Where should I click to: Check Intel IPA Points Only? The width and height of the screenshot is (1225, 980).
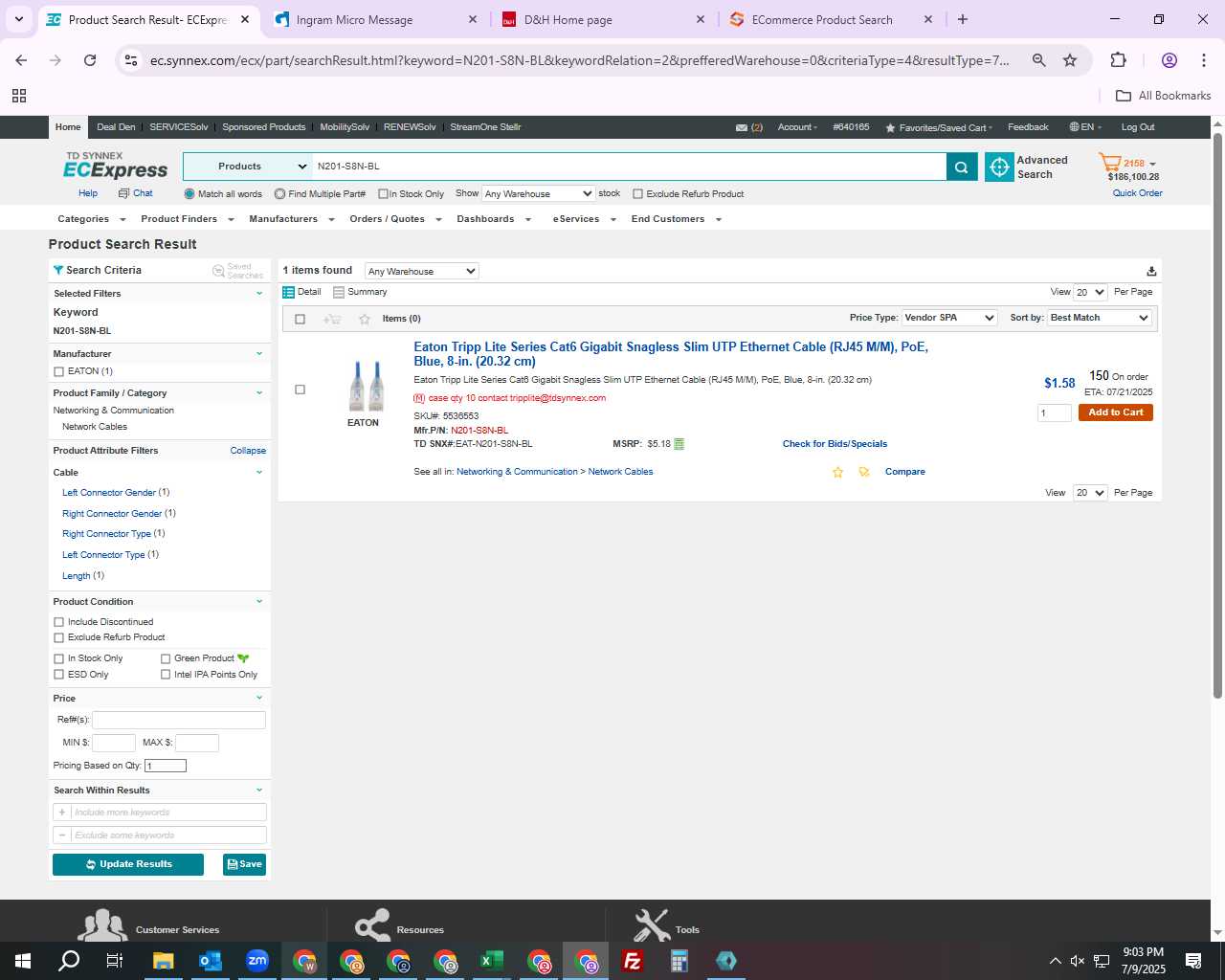click(x=166, y=675)
